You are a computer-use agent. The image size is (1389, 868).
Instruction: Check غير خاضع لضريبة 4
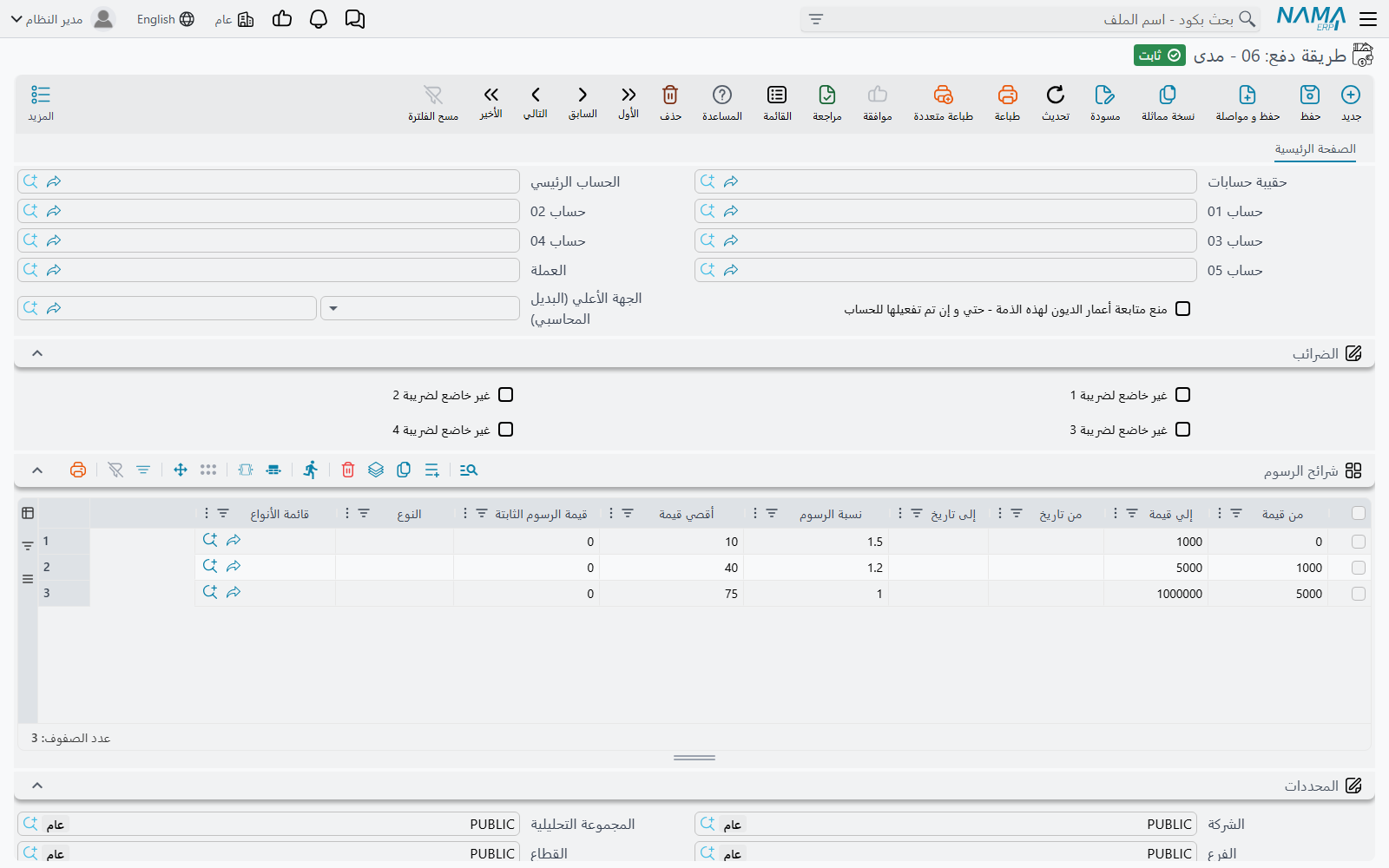[506, 430]
